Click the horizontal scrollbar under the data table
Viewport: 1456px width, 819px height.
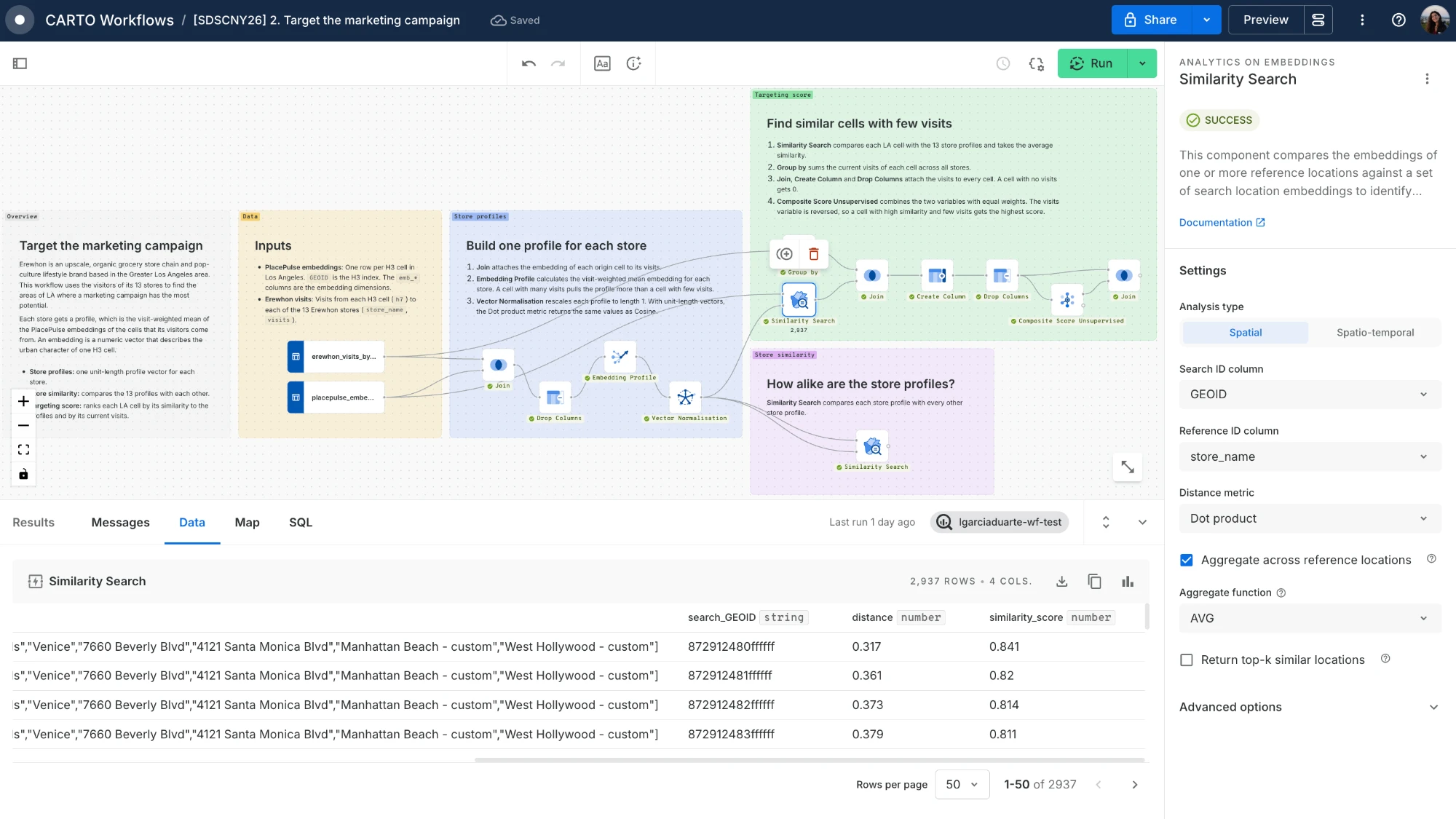tap(810, 760)
